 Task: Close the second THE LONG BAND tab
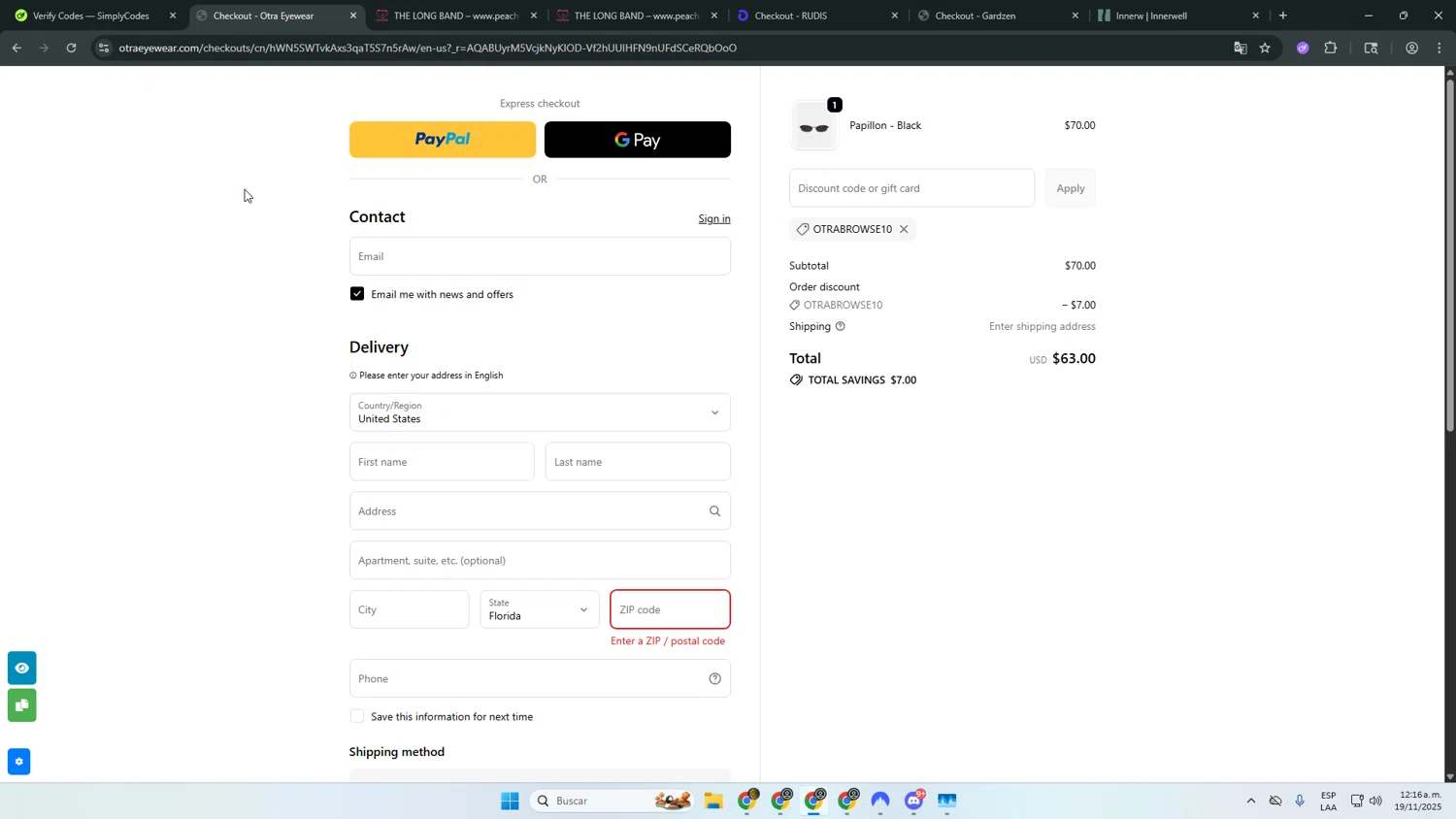coord(714,16)
